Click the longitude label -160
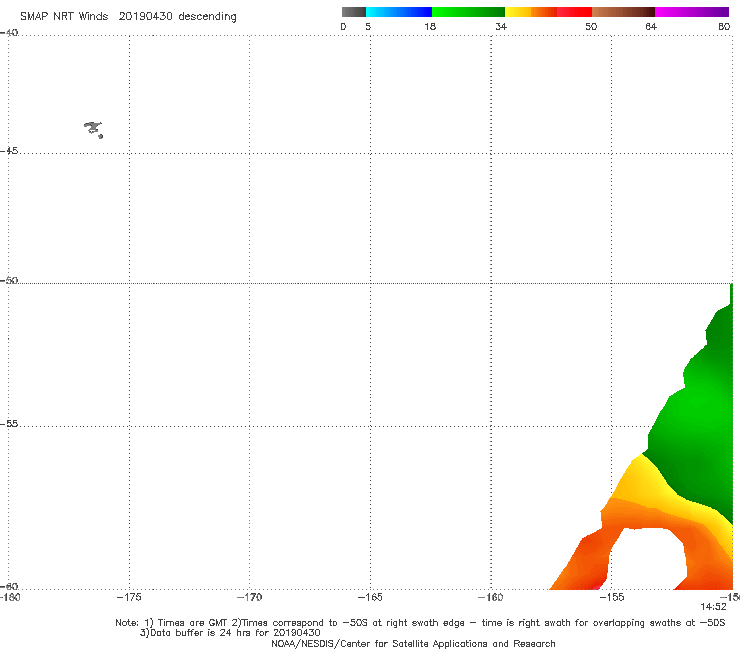 (x=490, y=597)
